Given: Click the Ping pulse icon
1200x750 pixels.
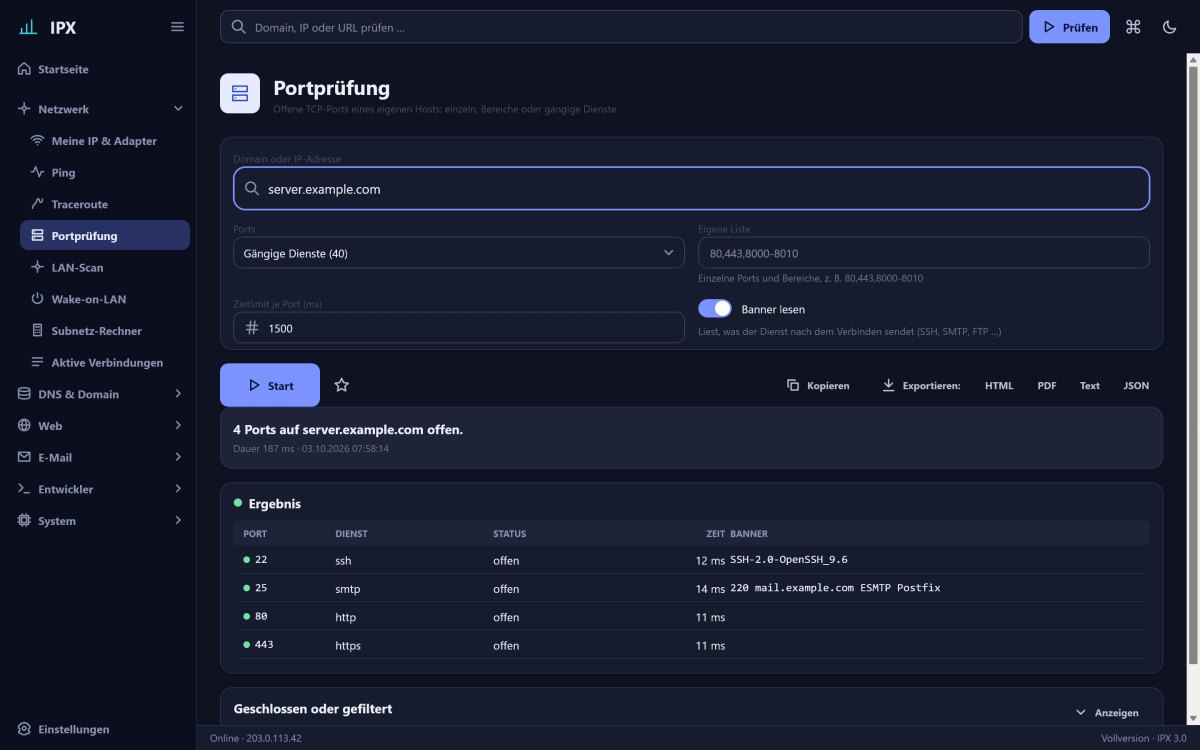Looking at the screenshot, I should 38,172.
